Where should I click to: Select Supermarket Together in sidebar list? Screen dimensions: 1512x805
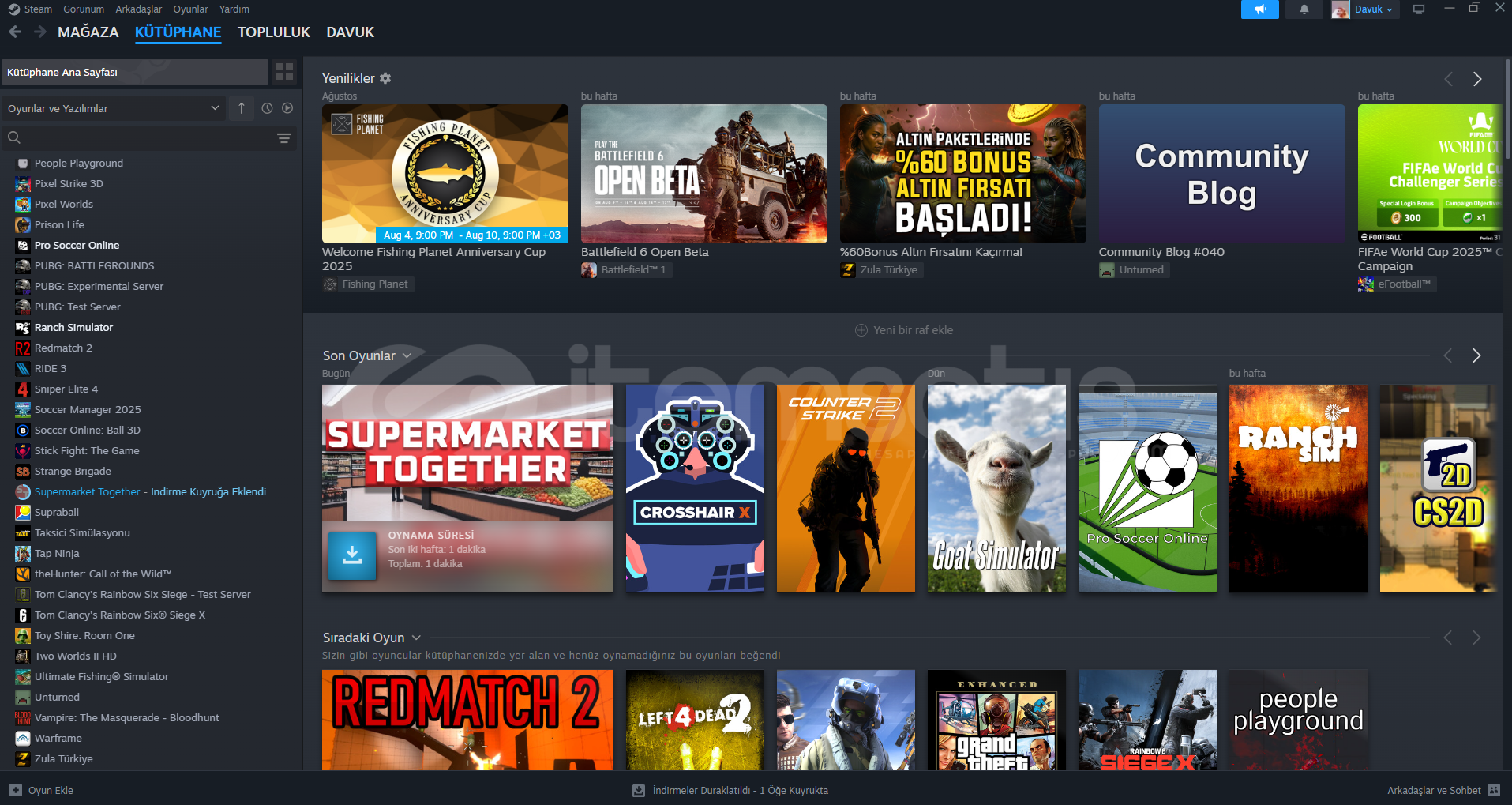click(x=150, y=491)
